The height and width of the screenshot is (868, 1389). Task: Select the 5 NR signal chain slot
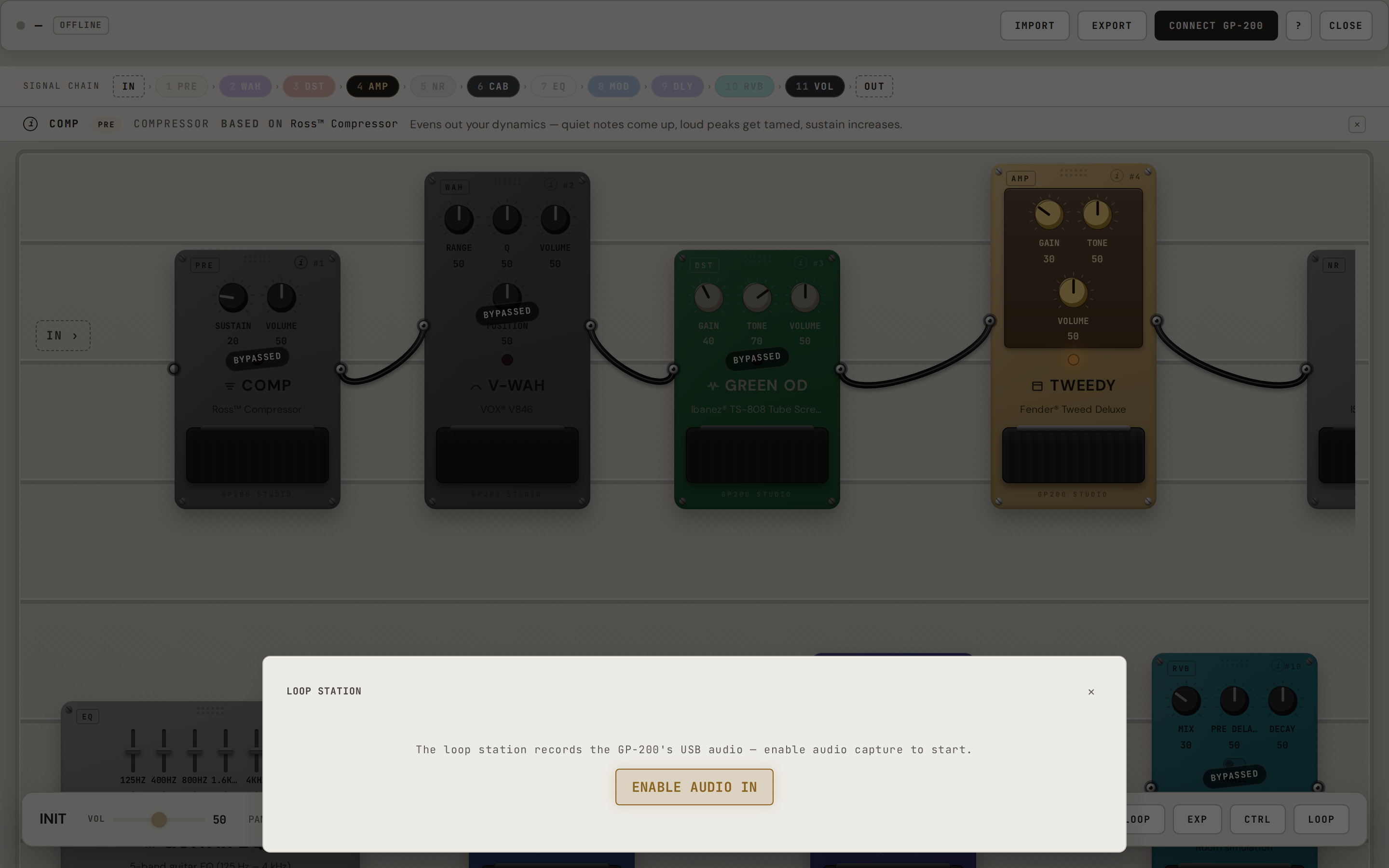(433, 86)
